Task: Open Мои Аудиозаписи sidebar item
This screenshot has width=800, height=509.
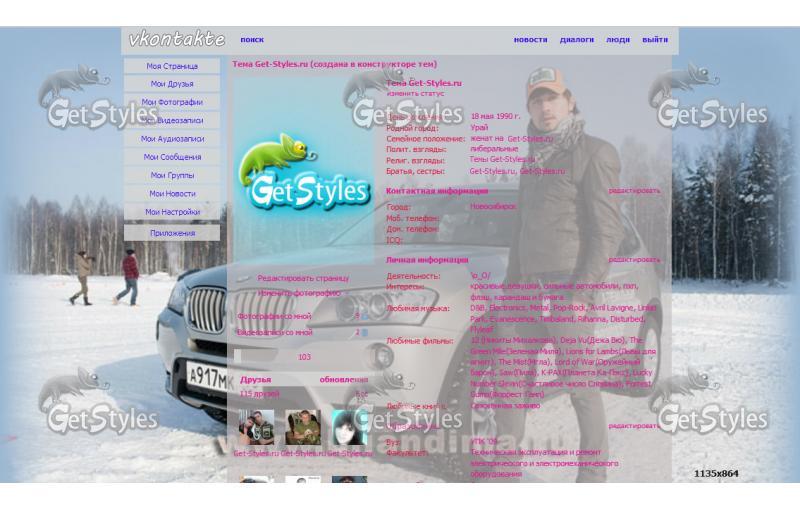Action: click(x=172, y=139)
